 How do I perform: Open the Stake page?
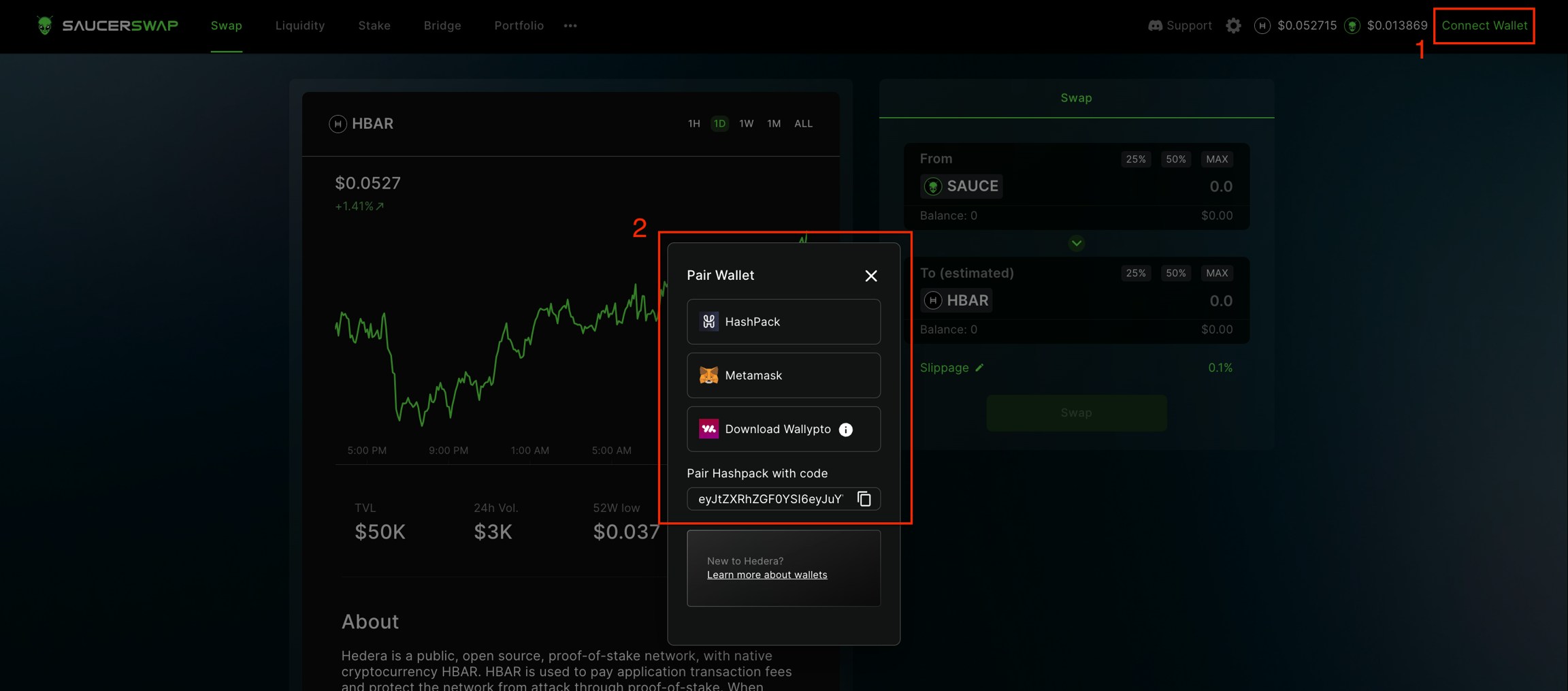click(x=374, y=25)
